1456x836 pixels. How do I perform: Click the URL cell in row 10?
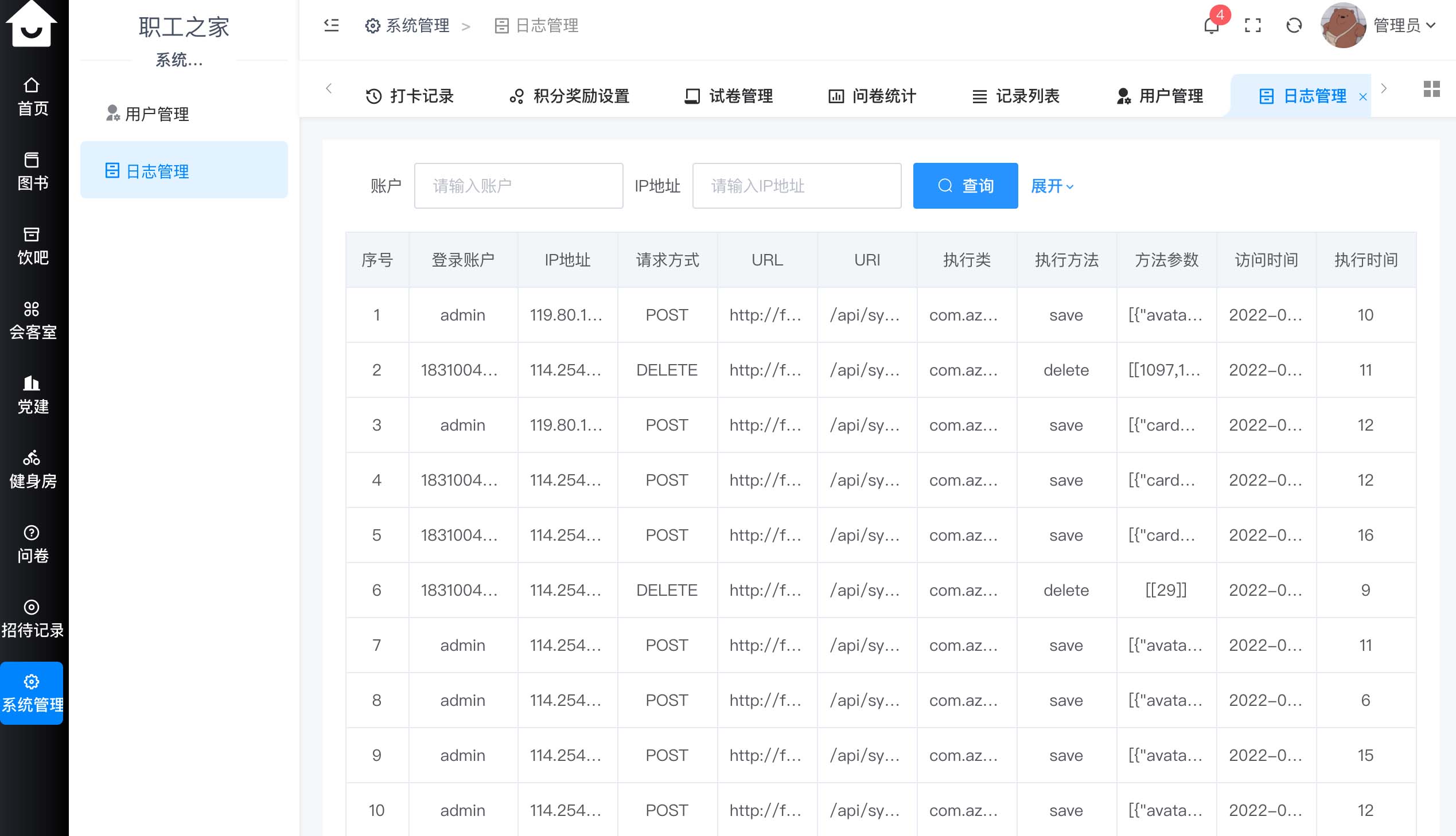pyautogui.click(x=765, y=811)
